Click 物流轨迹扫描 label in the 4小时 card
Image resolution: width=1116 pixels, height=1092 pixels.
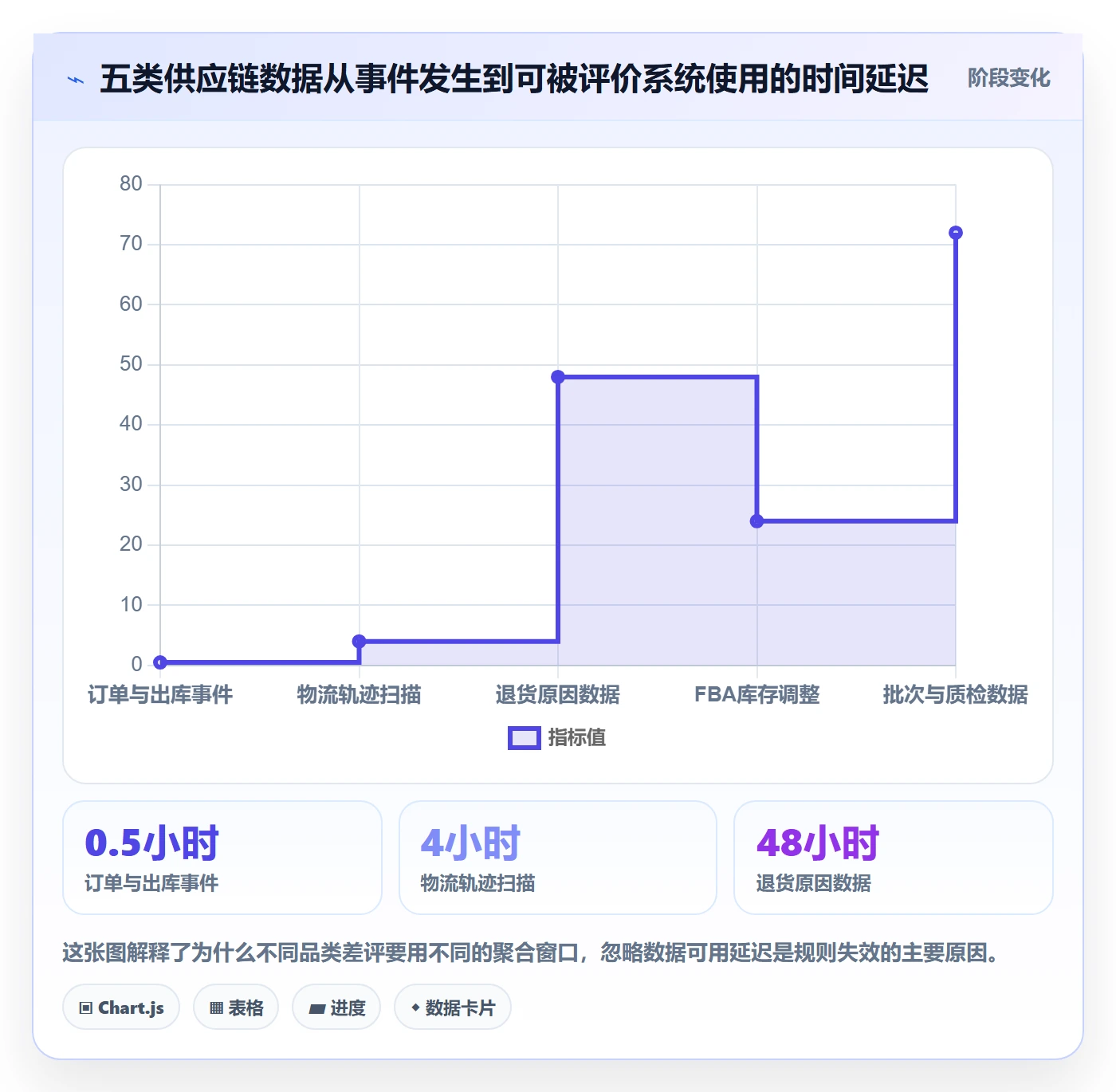[x=478, y=883]
